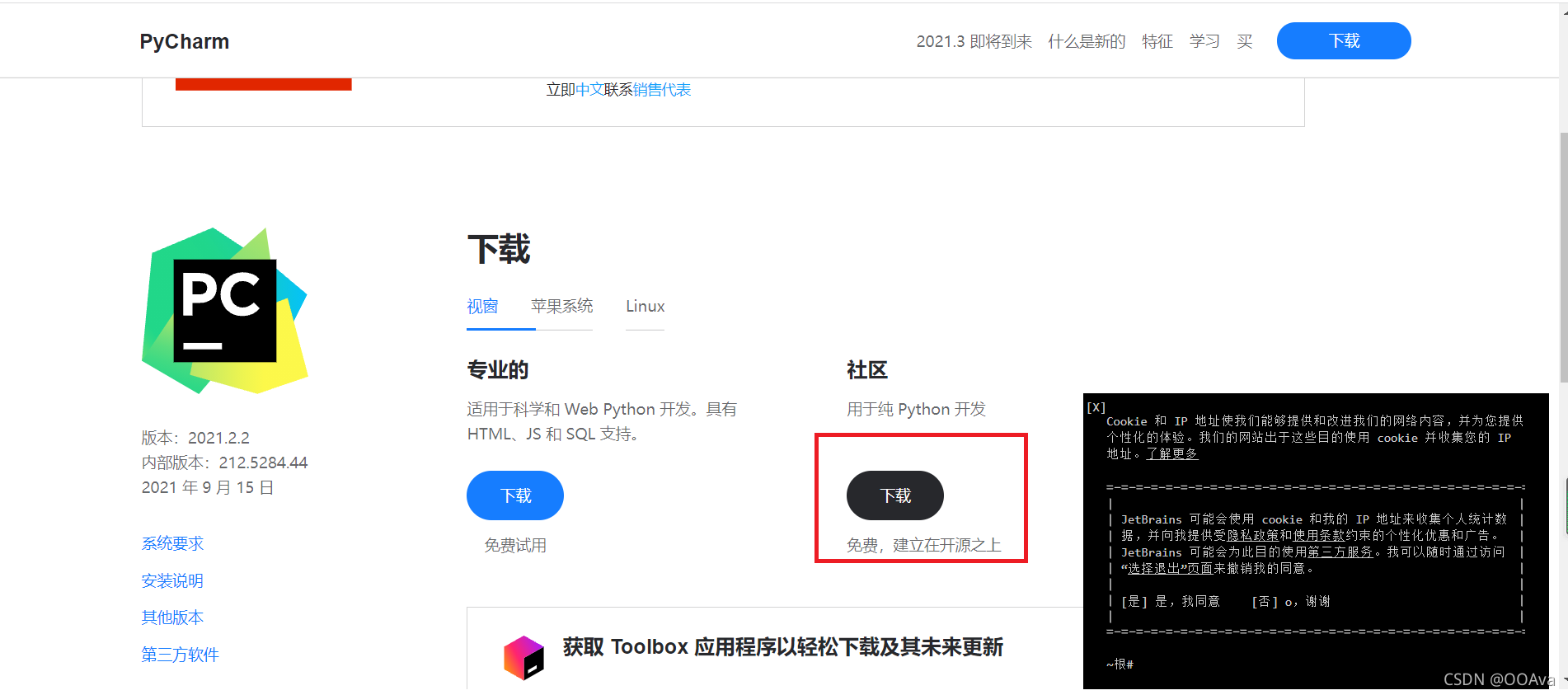The image size is (1568, 695).
Task: Open the 了解更多 link in cookie notice
Action: point(1171,453)
